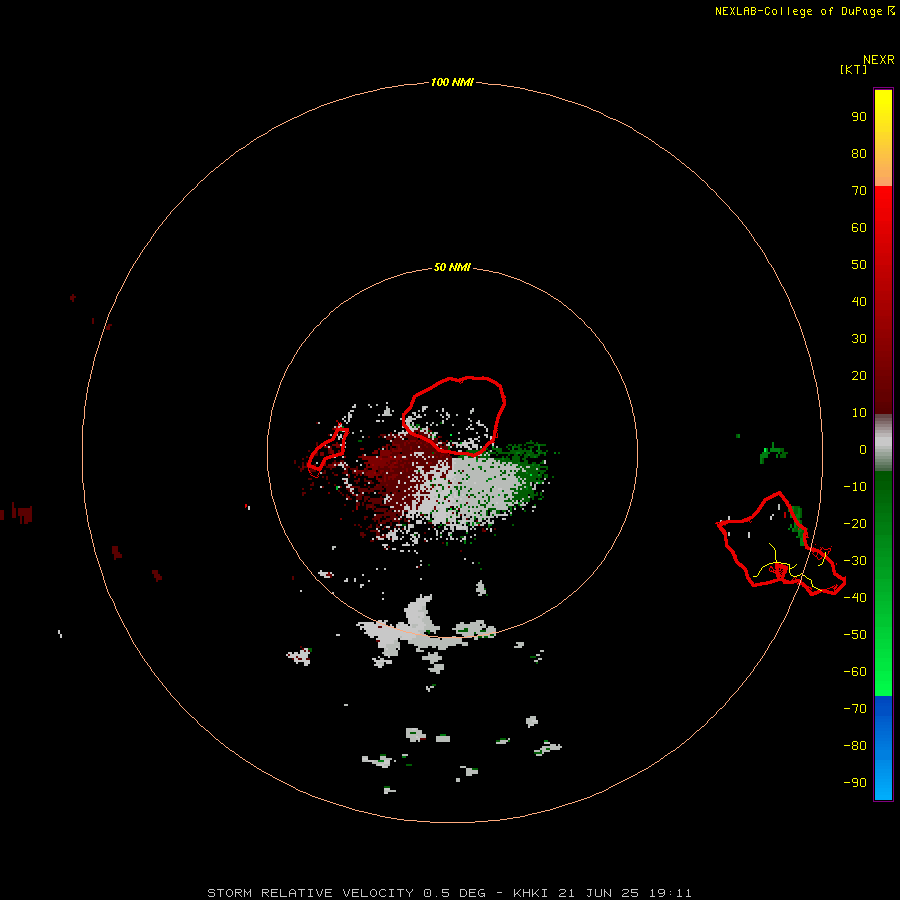Click the -40 value on velocity scale
Viewport: 900px width, 900px height.
click(855, 598)
